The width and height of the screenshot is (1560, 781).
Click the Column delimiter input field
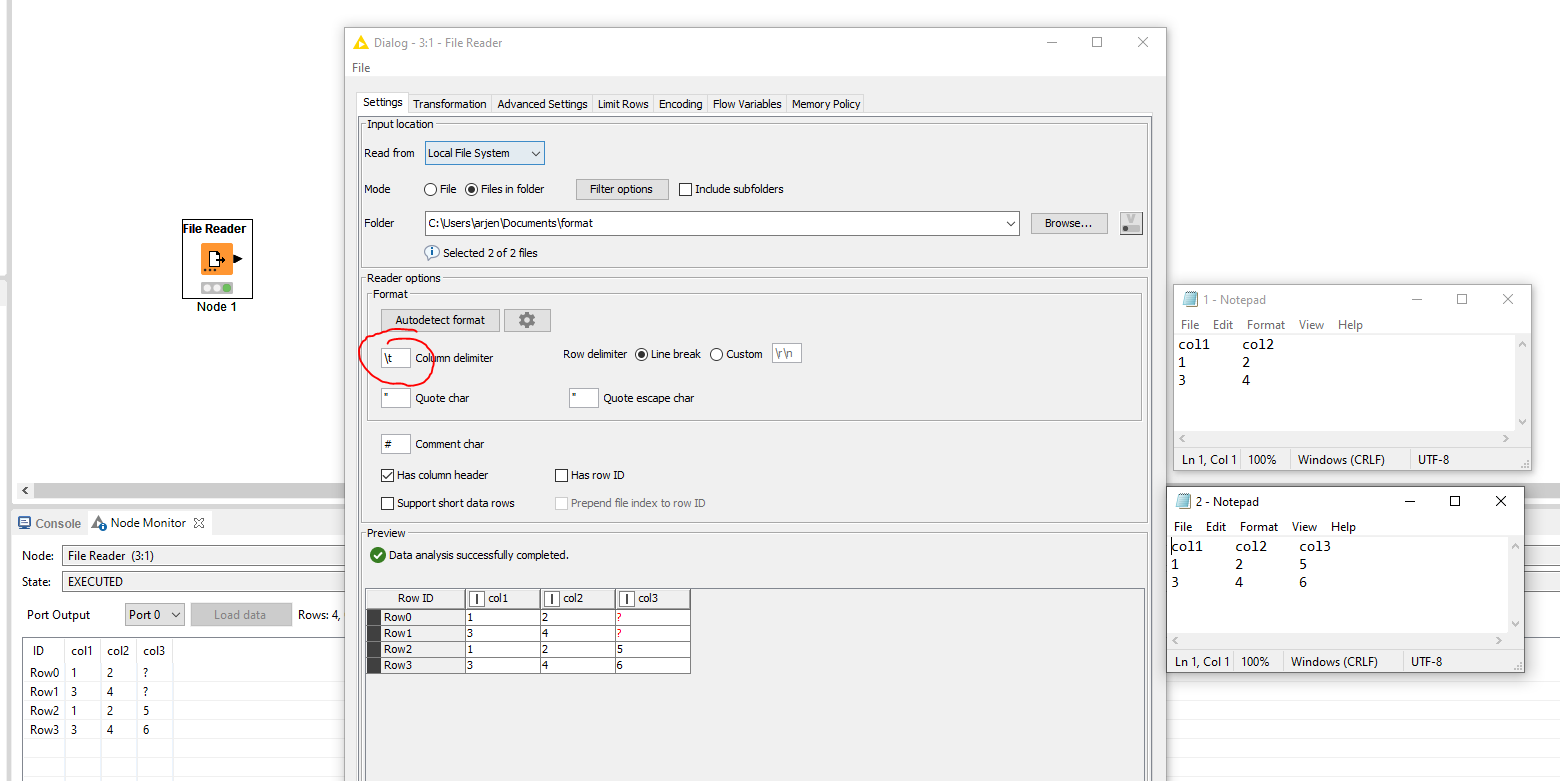coord(396,357)
